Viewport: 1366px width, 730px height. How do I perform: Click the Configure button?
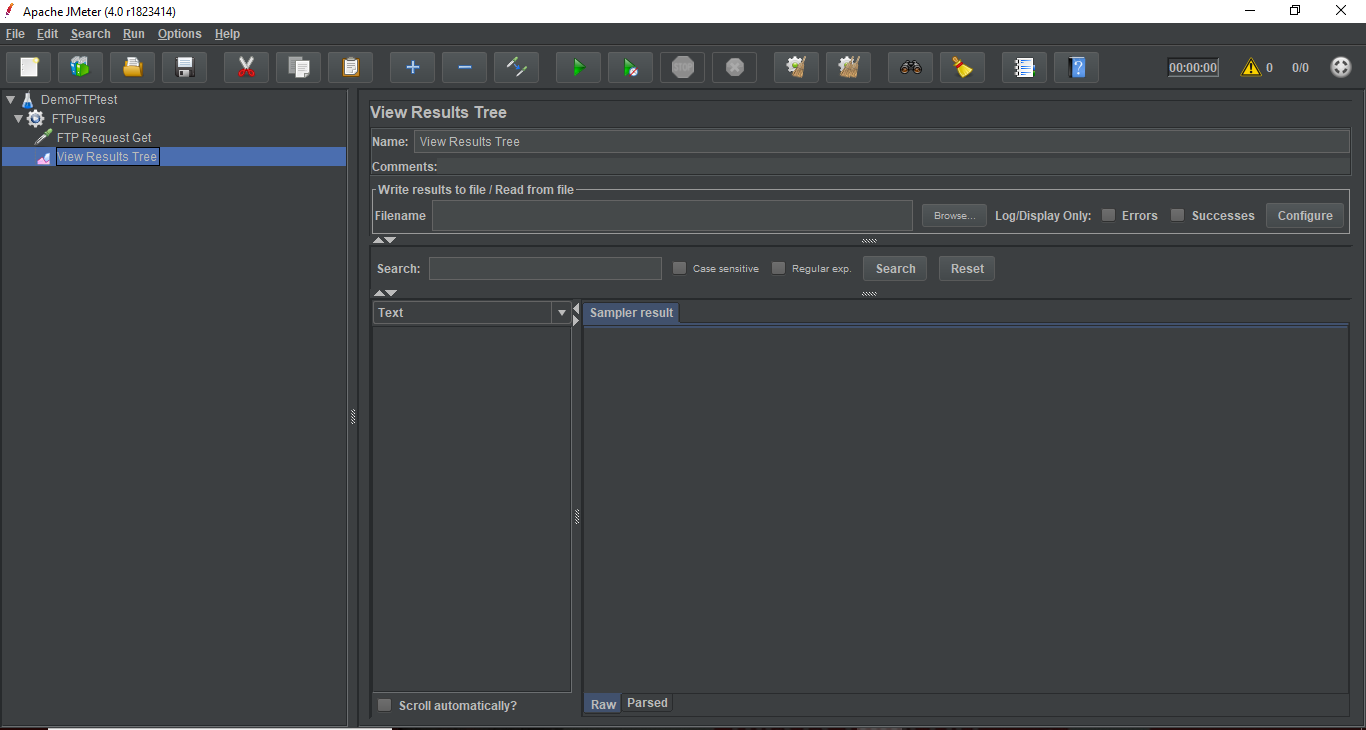point(1304,215)
